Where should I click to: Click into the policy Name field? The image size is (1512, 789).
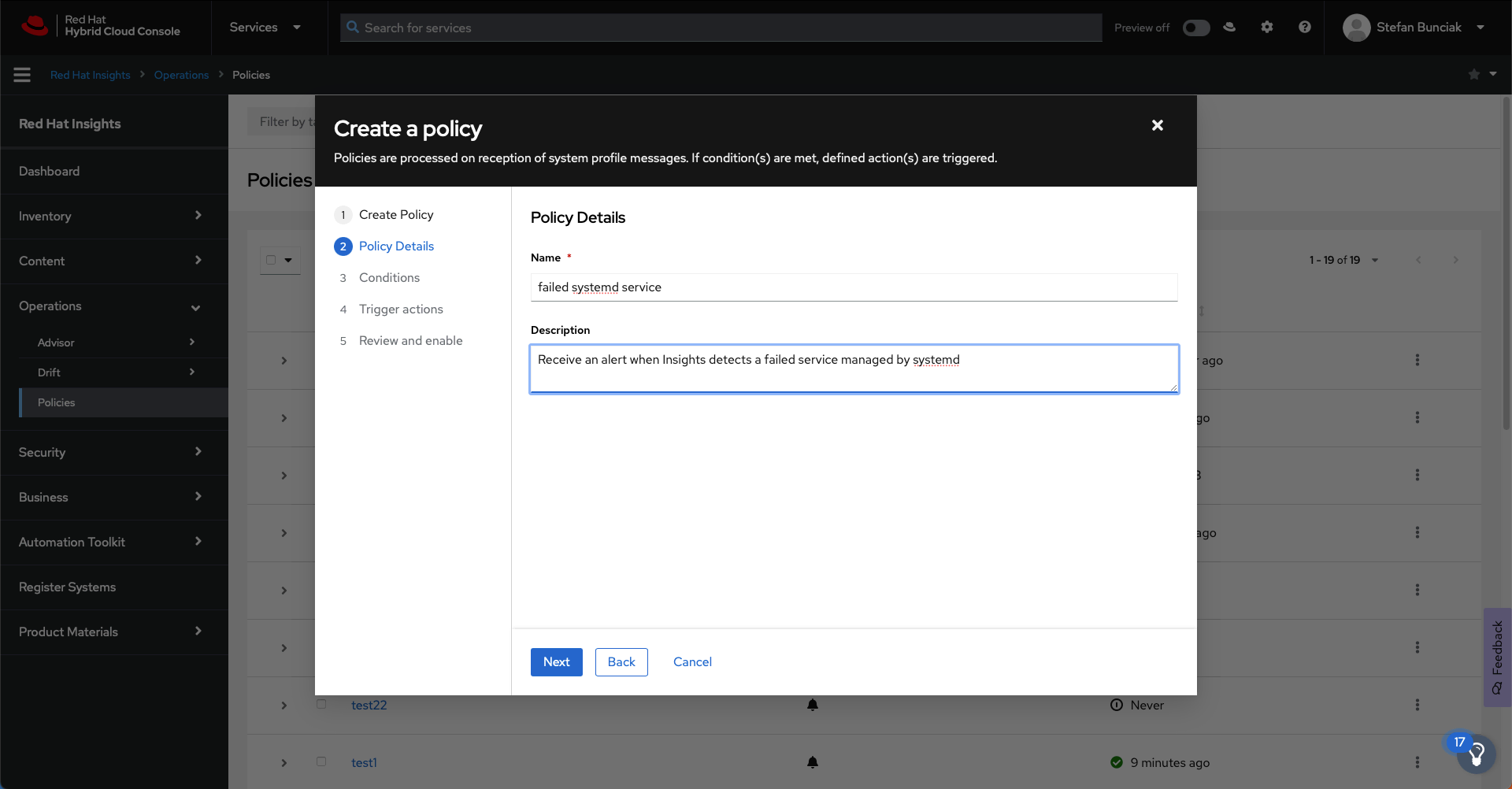coord(854,287)
